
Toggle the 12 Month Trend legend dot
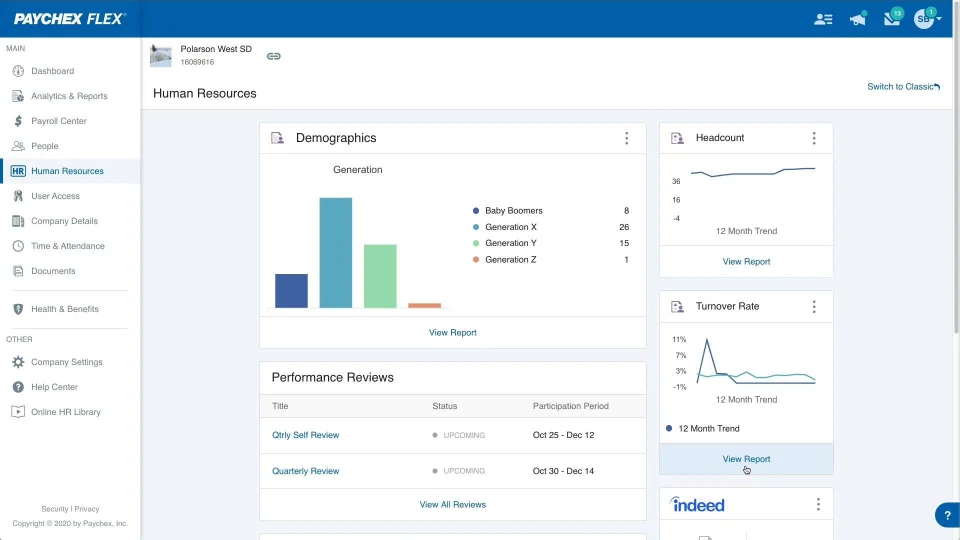tap(669, 429)
